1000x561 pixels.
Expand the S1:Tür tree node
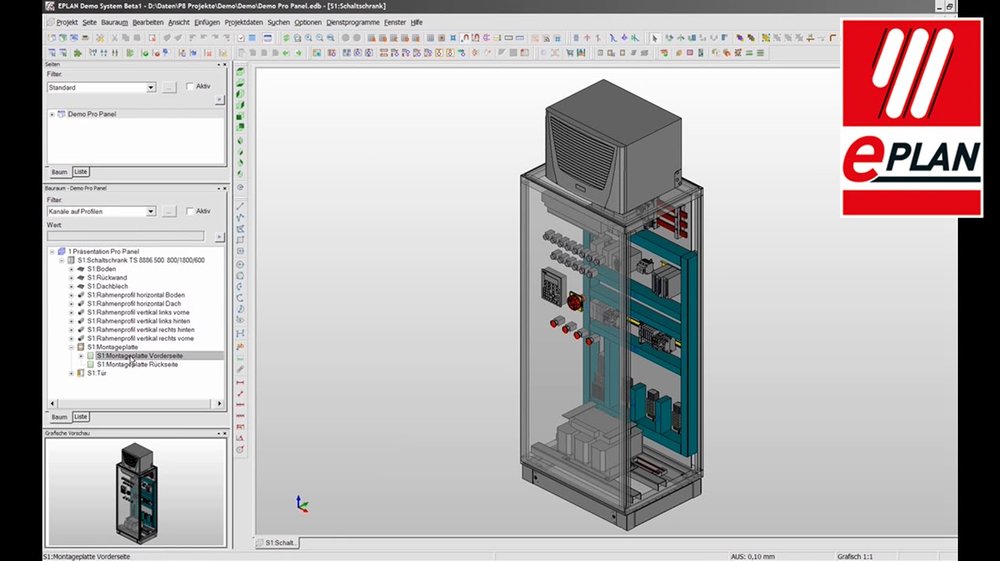tap(71, 373)
